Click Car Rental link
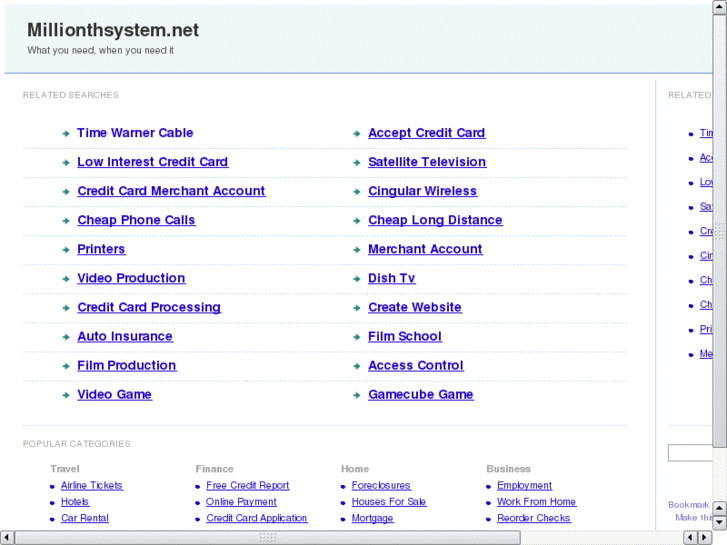727x545 pixels. (x=85, y=518)
